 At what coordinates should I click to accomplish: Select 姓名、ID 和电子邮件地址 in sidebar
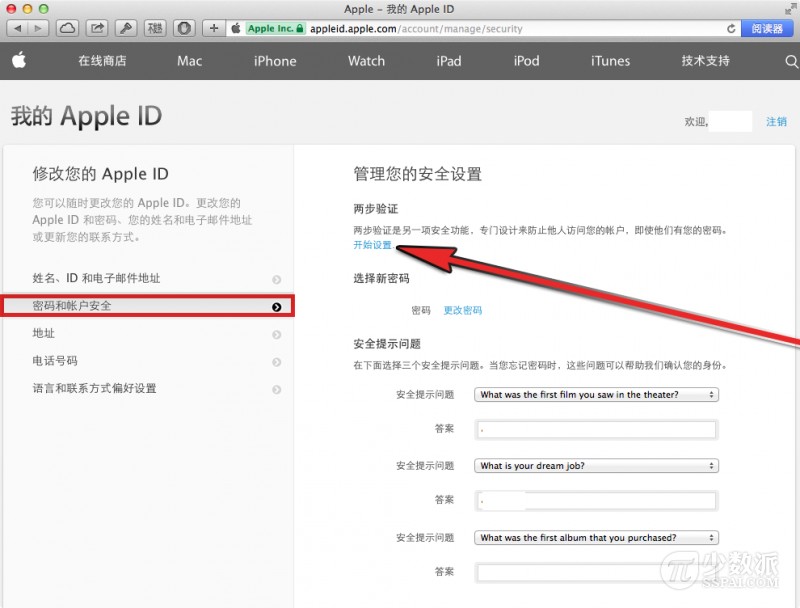tap(96, 278)
